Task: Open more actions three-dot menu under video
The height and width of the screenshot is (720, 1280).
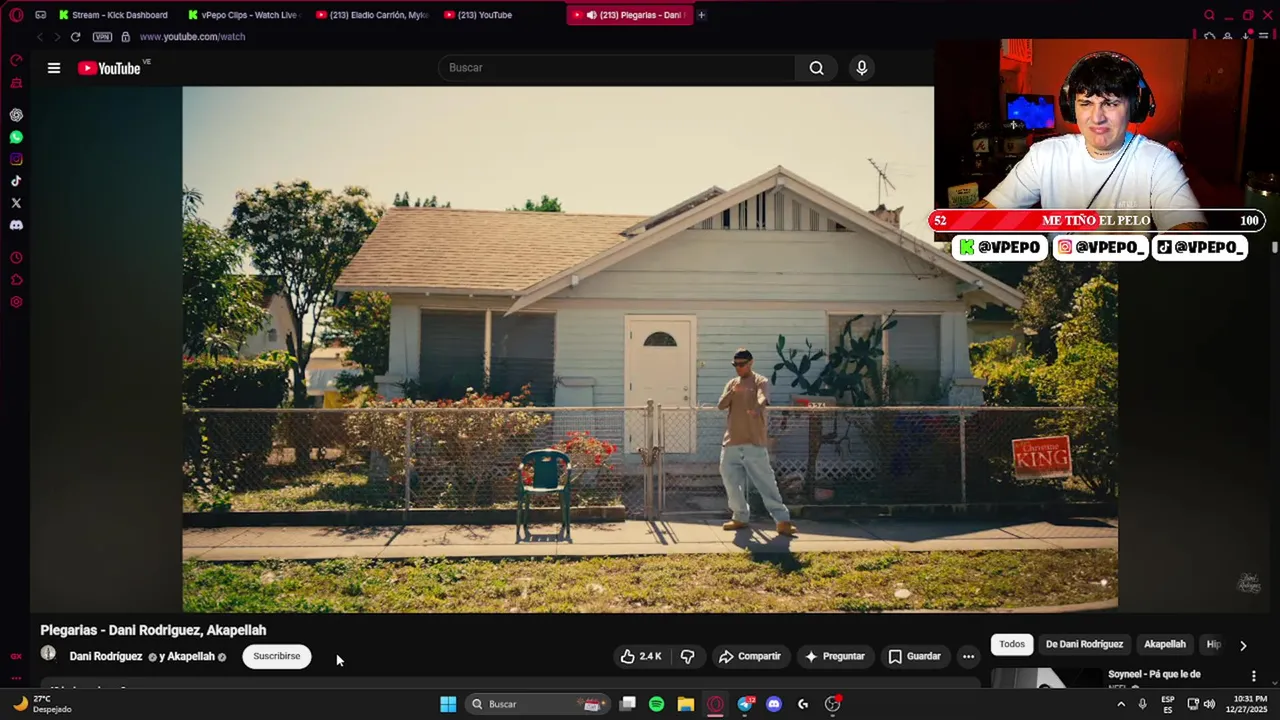Action: [968, 656]
